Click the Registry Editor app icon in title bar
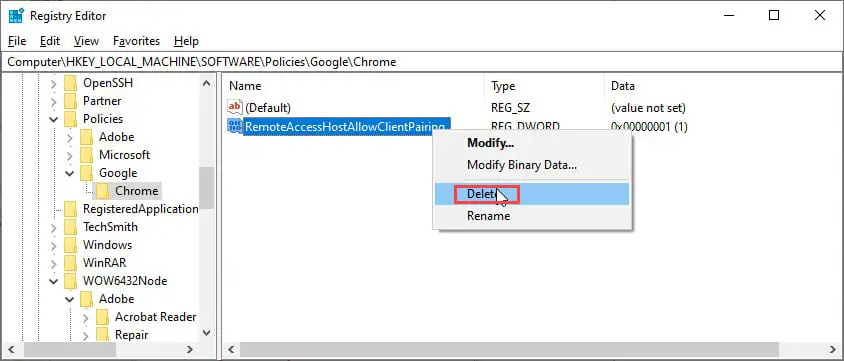The height and width of the screenshot is (361, 844). [x=16, y=16]
